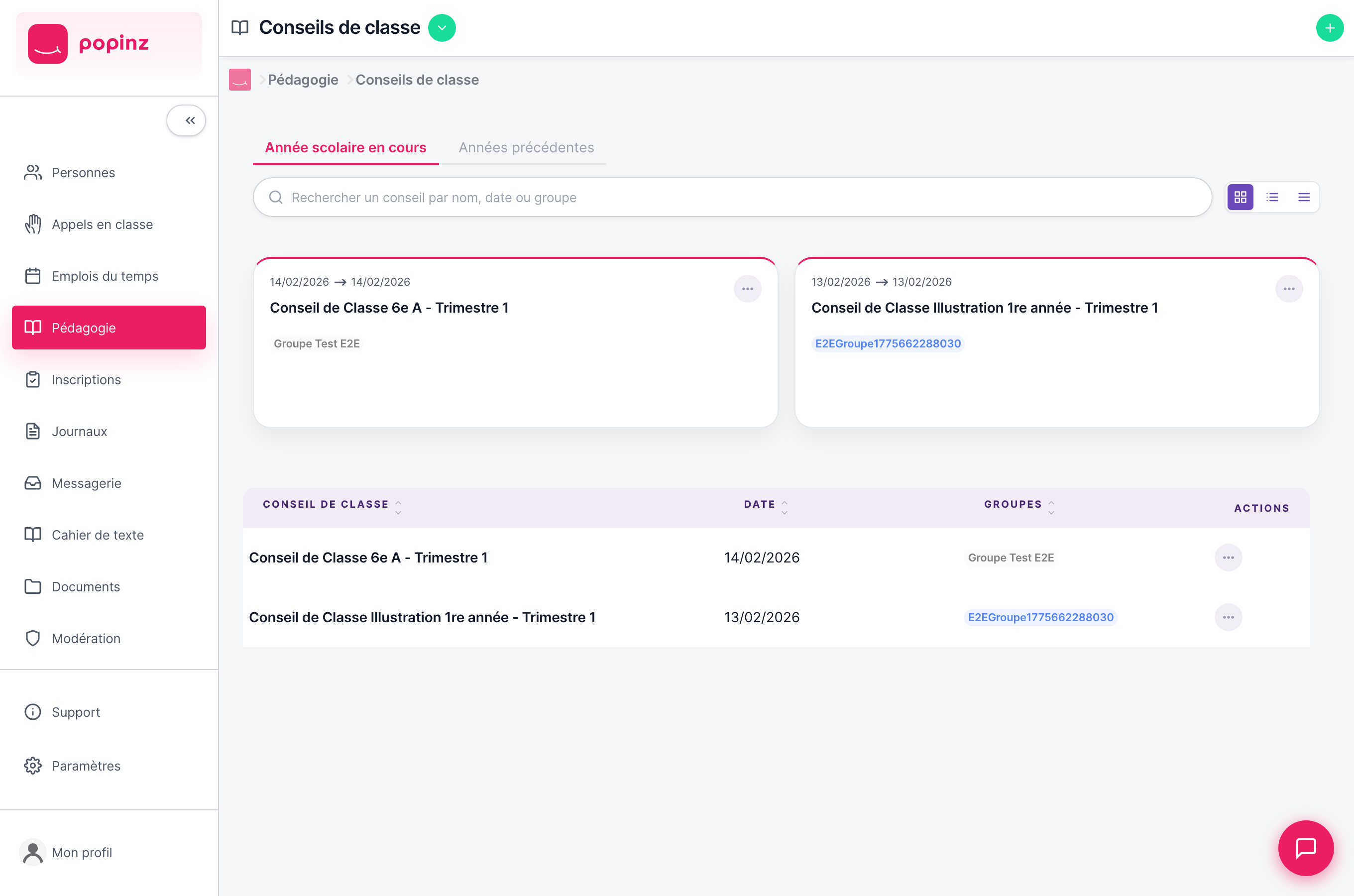Click E2EGroupe1775662288030 tag on card
The image size is (1354, 896).
tap(888, 343)
